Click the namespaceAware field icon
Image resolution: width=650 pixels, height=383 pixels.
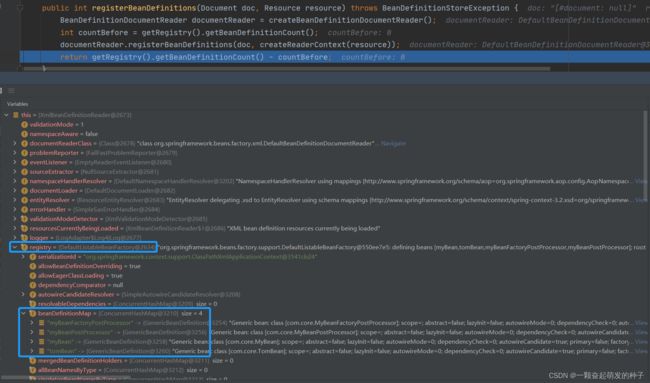(24, 134)
